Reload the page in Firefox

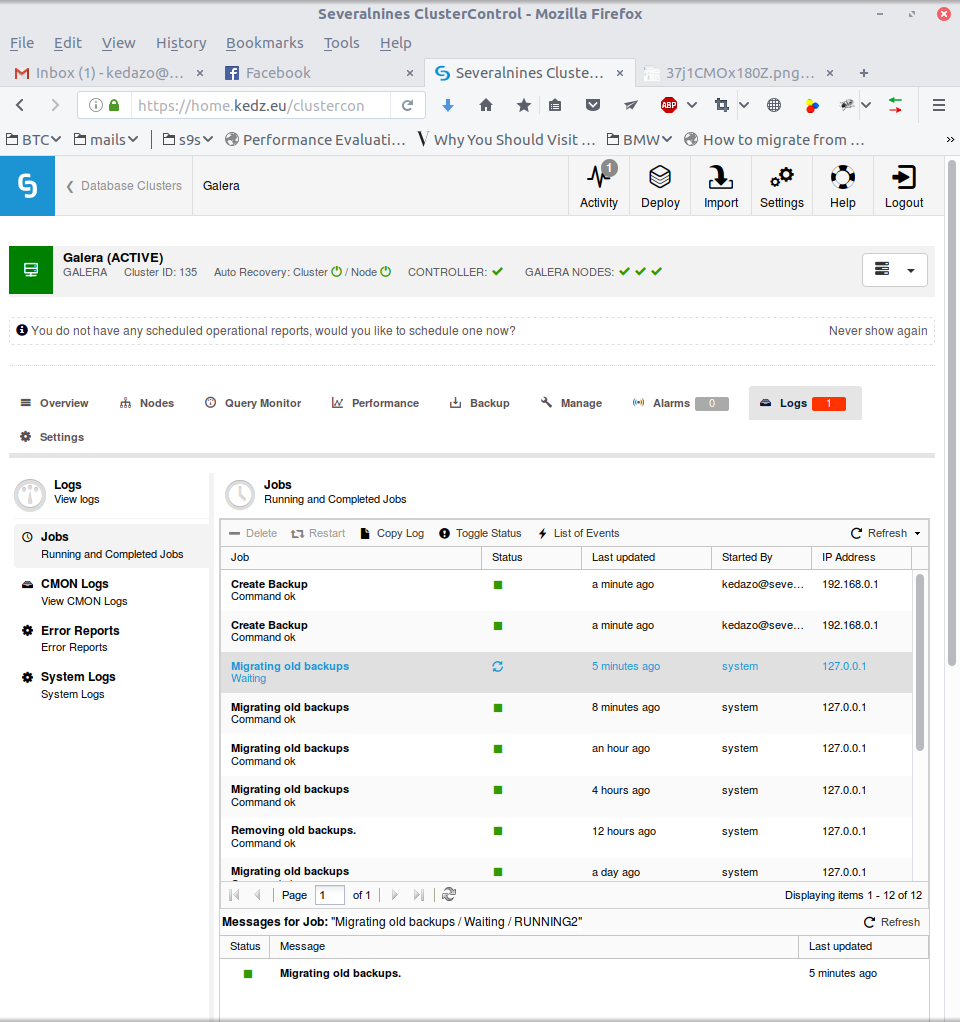click(x=407, y=106)
